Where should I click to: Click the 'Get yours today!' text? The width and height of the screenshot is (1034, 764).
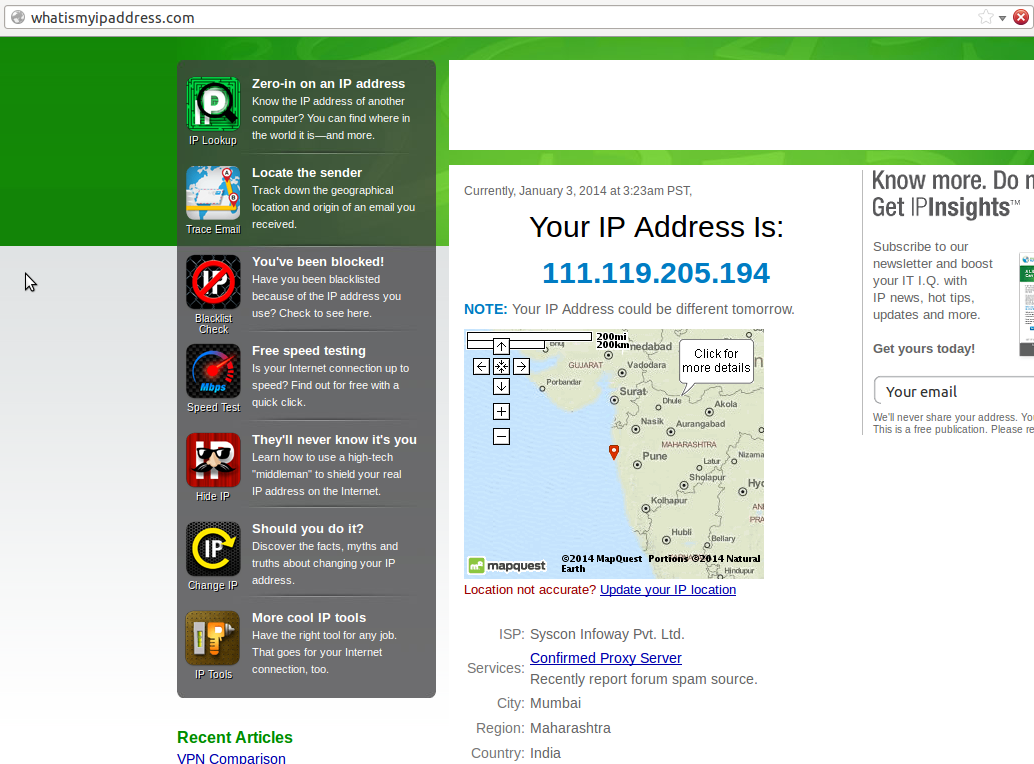(924, 349)
